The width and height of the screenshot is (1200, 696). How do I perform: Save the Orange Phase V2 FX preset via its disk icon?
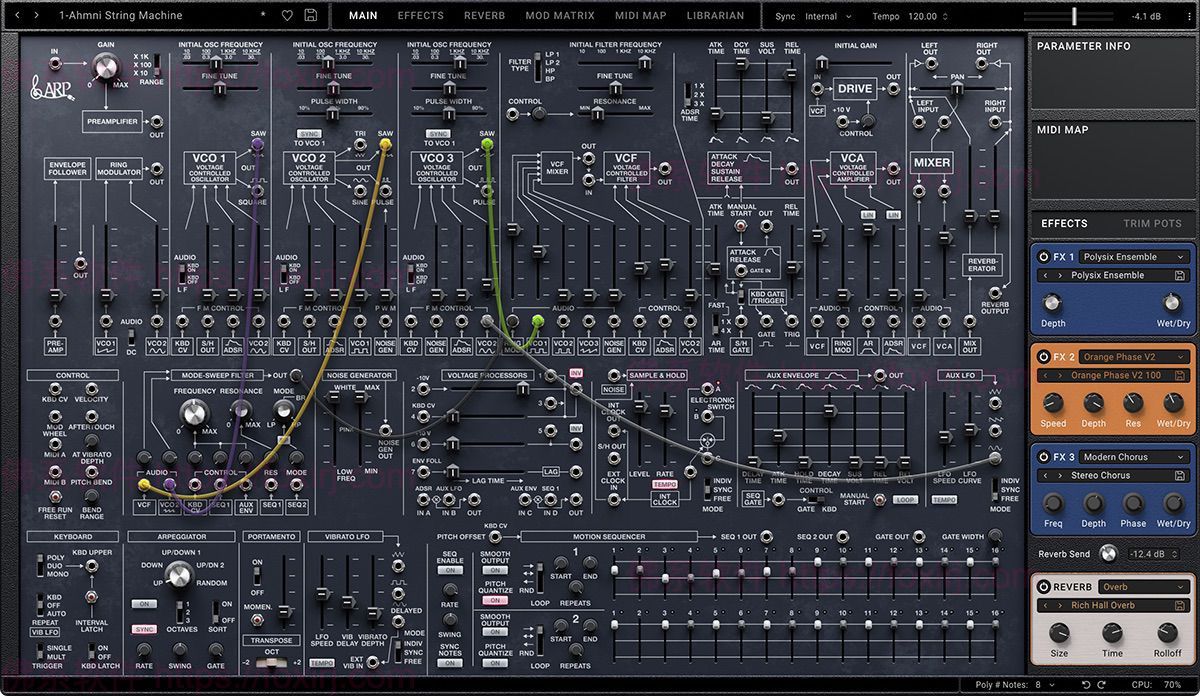pos(1180,375)
